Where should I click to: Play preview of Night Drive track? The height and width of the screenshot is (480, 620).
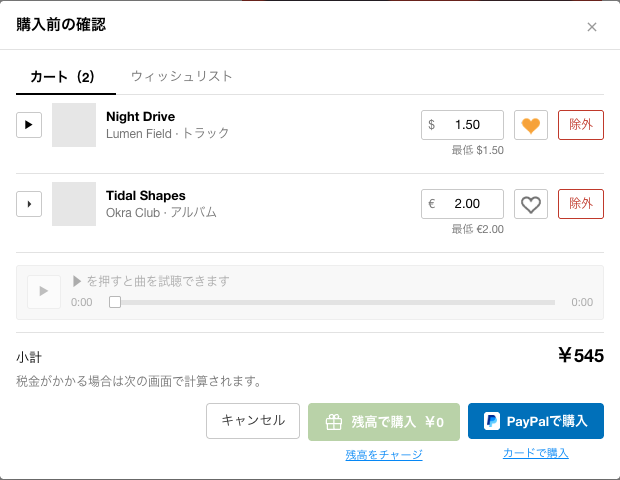pyautogui.click(x=29, y=125)
